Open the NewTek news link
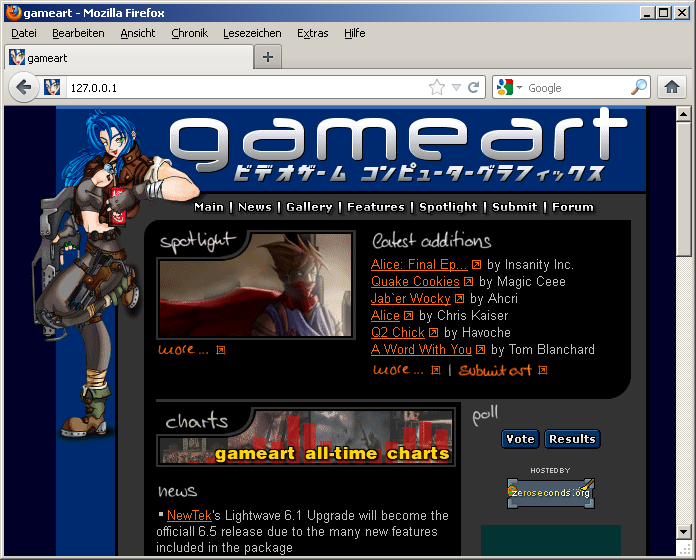This screenshot has width=696, height=560. (189, 516)
